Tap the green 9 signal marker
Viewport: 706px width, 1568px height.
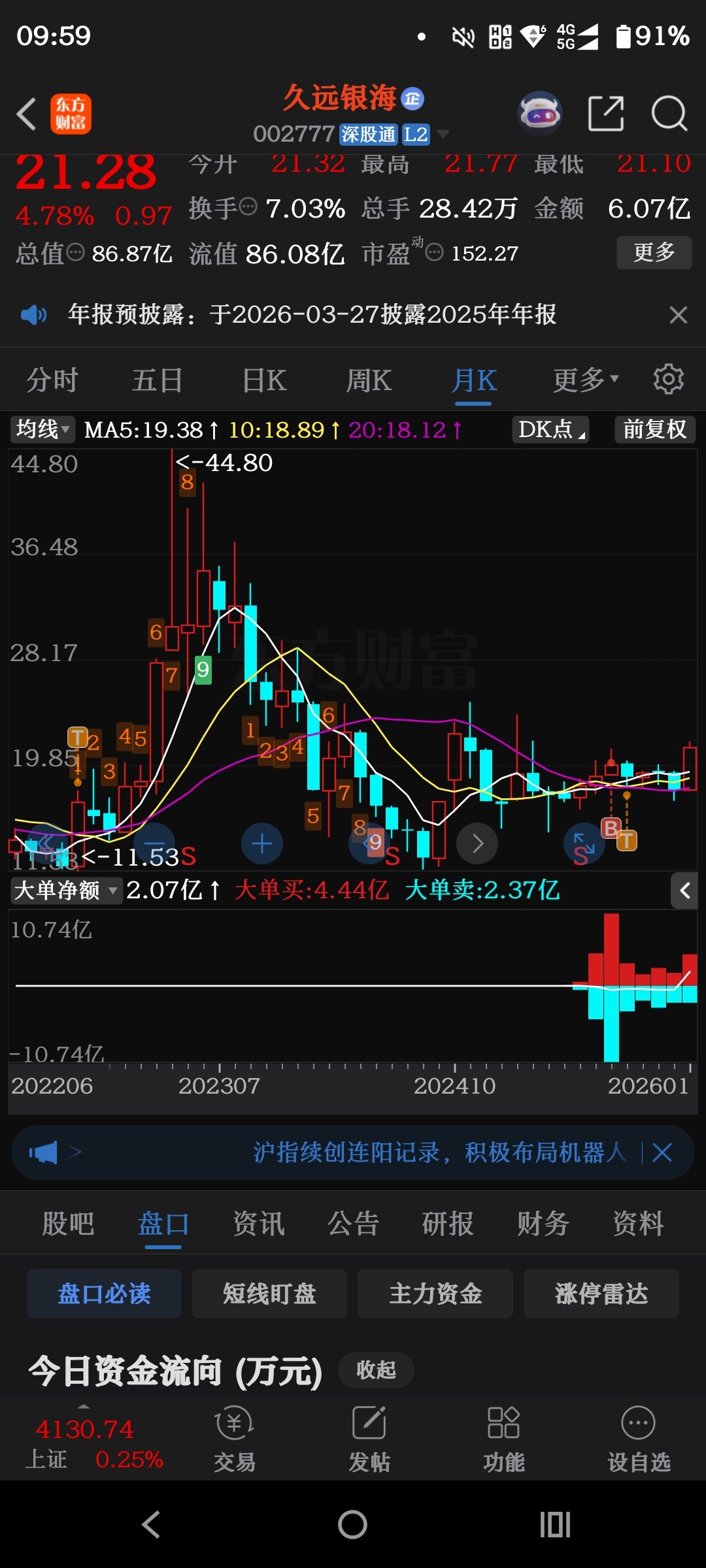[203, 670]
